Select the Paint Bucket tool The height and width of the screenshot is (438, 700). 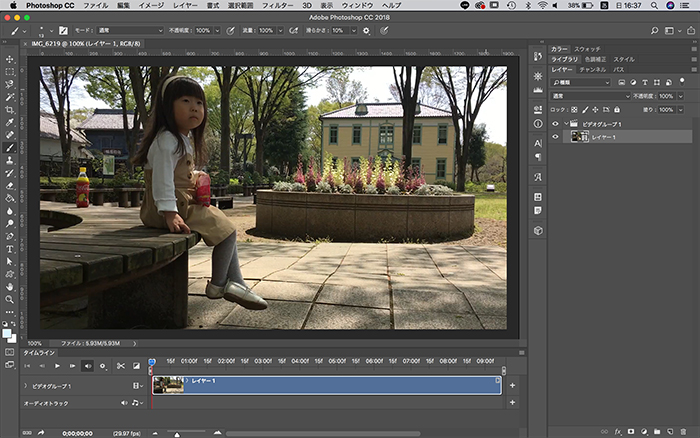pyautogui.click(x=9, y=198)
